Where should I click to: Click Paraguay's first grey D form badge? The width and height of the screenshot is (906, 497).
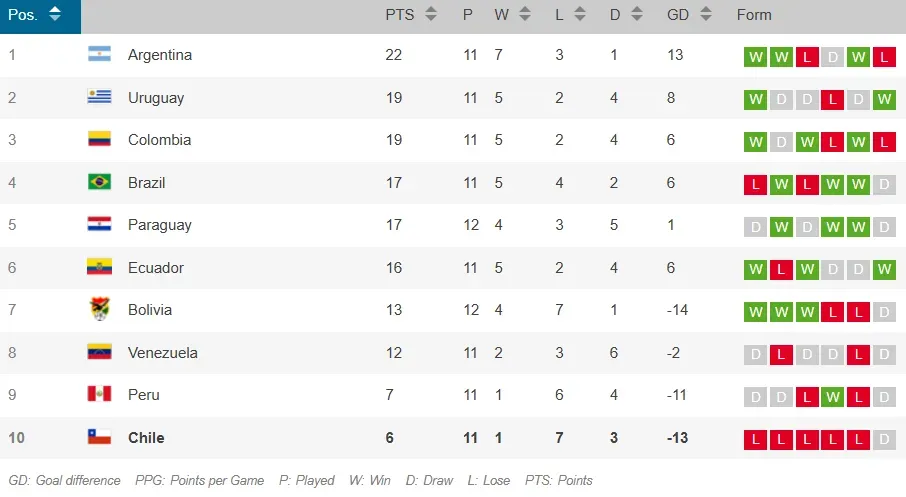(x=755, y=226)
